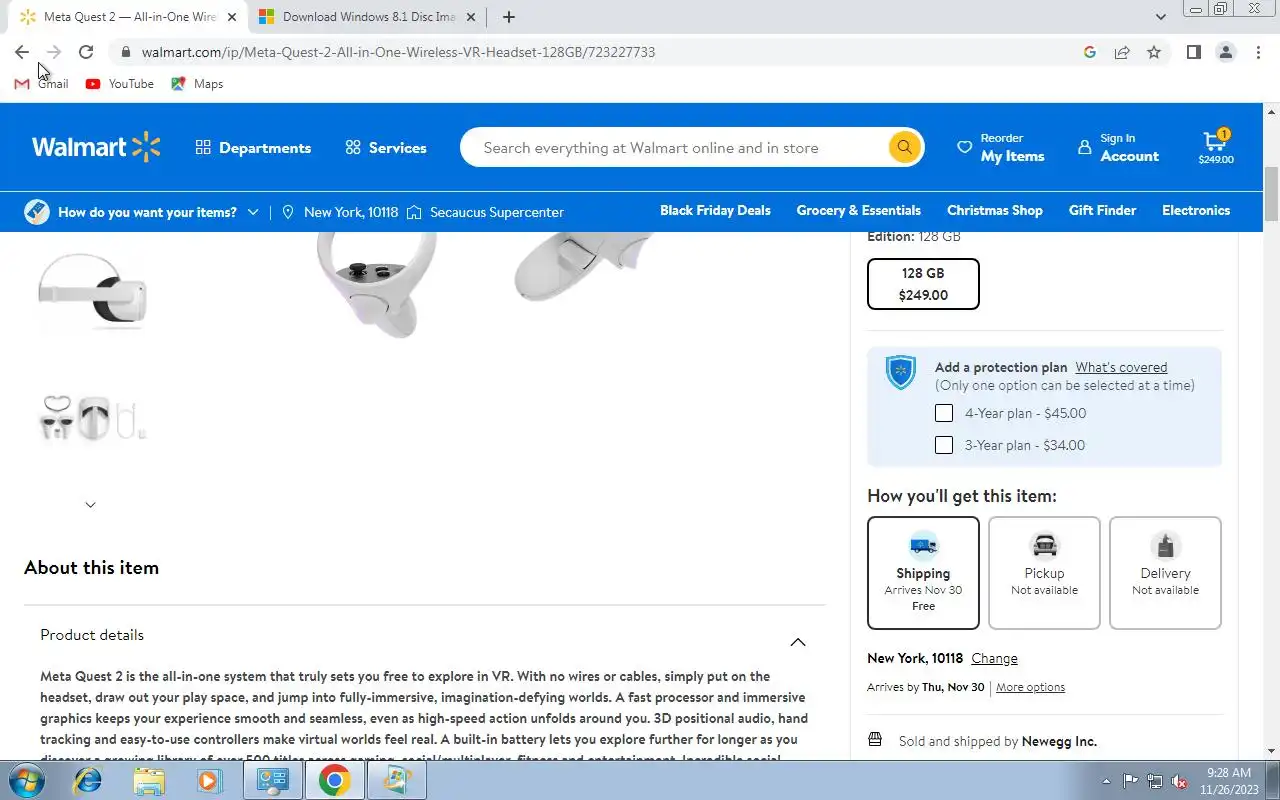This screenshot has height=800, width=1280.
Task: Check the 4-Year plan - $45.00 box
Action: [x=944, y=413]
